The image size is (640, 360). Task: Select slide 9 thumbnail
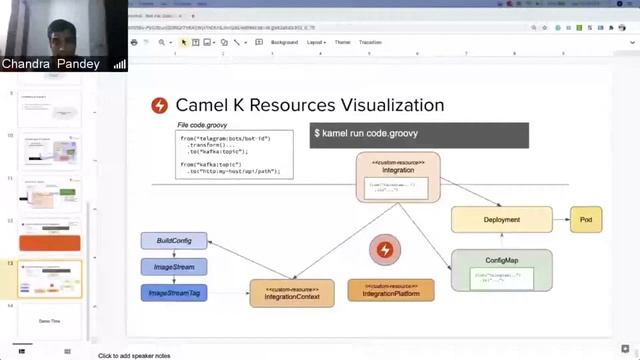click(49, 109)
